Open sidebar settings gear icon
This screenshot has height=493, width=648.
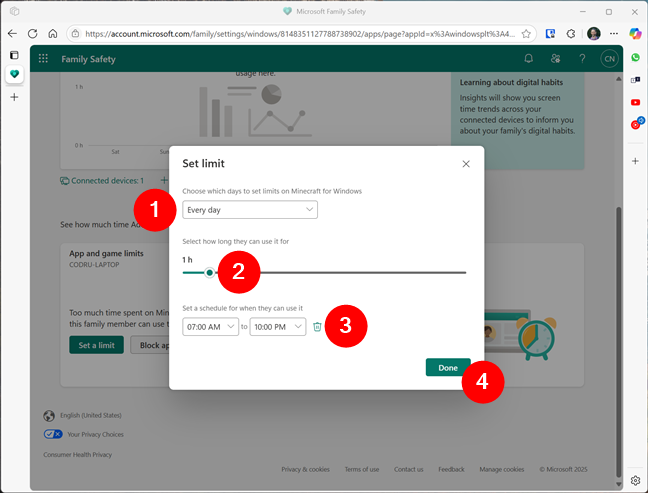point(636,480)
